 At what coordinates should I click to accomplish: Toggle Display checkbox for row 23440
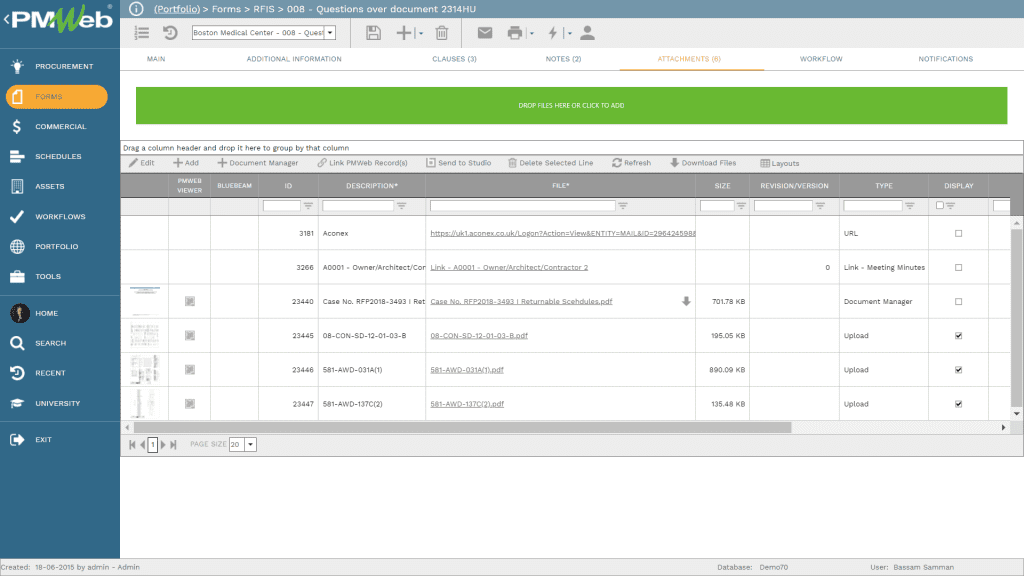[x=958, y=301]
